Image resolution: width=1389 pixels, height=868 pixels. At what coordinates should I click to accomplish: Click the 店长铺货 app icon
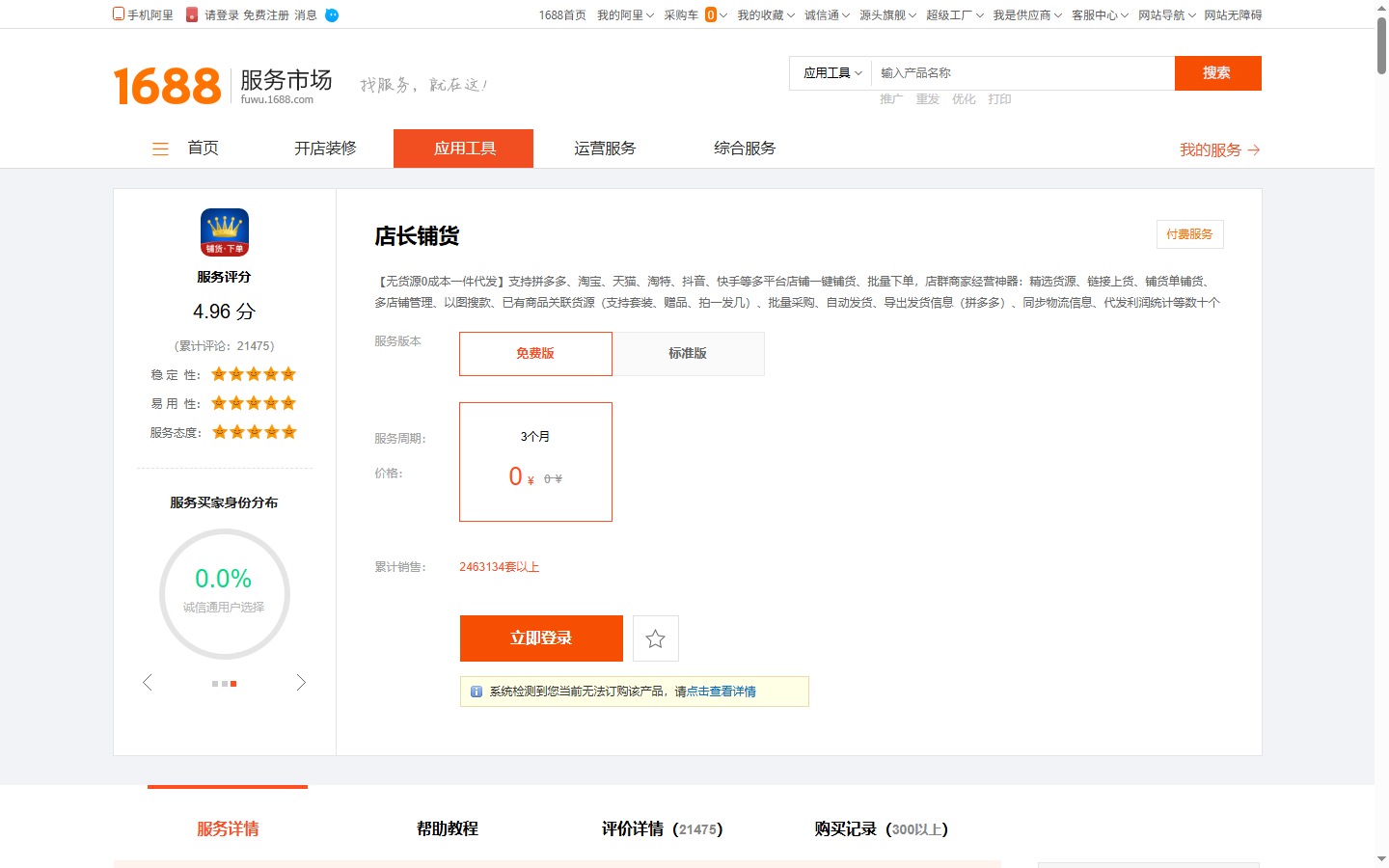[225, 232]
